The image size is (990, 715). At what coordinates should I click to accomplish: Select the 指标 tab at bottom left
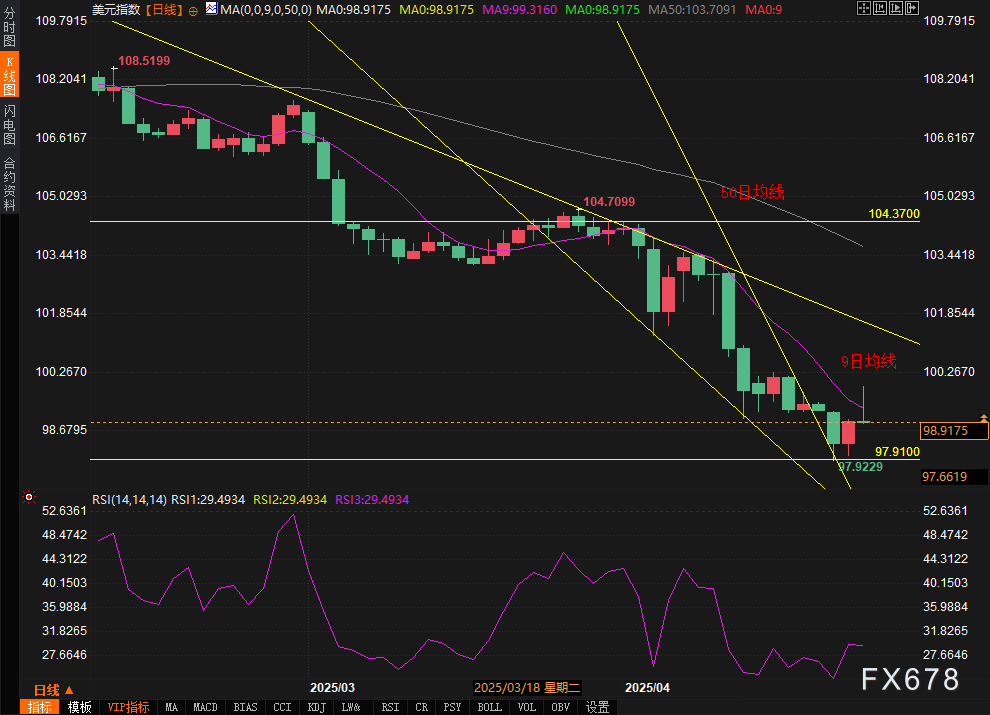tap(40, 707)
